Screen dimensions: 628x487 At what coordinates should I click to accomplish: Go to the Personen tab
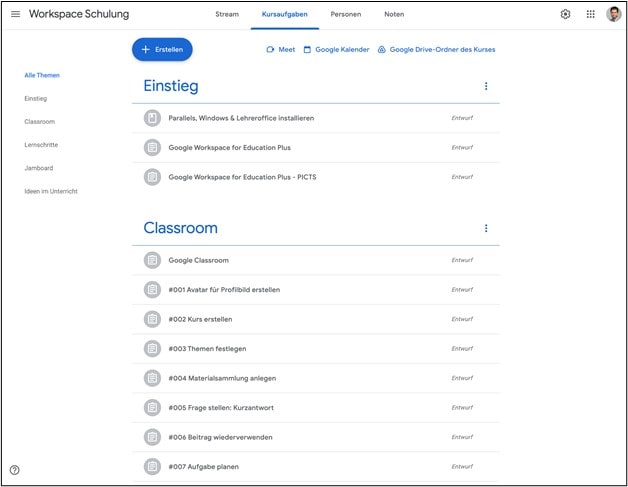point(346,14)
